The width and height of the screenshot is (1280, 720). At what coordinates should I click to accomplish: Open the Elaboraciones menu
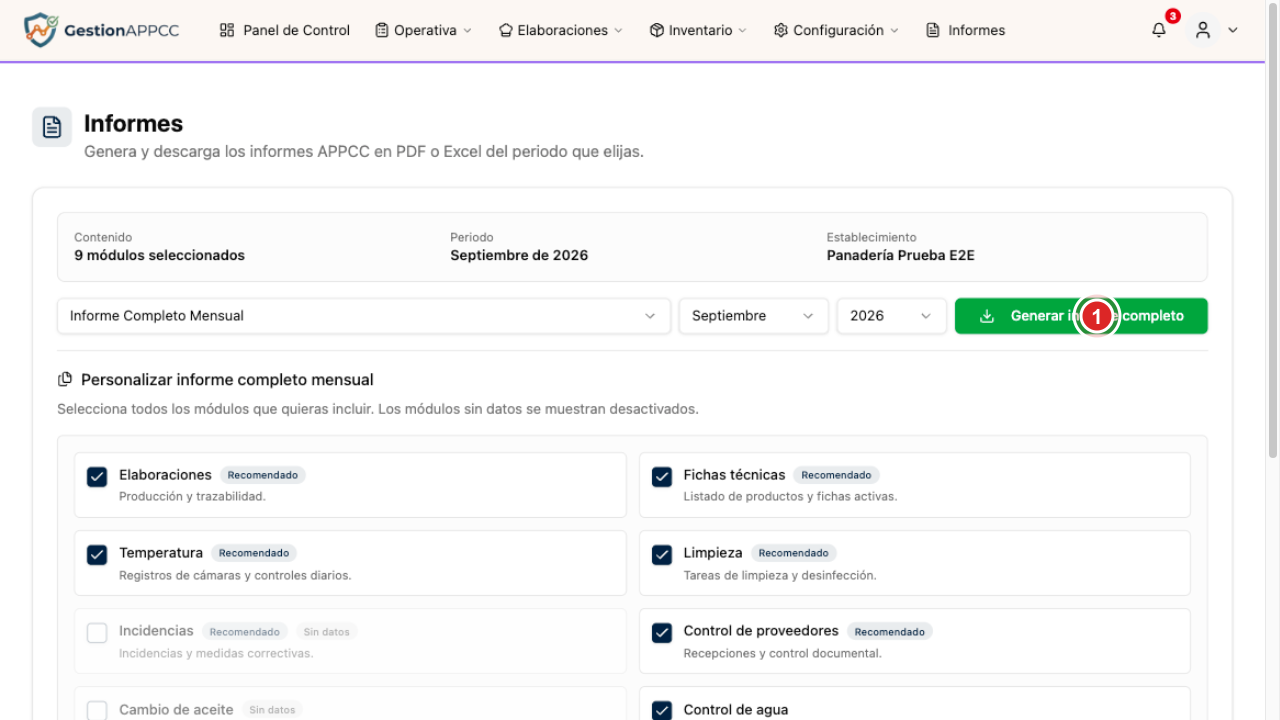(x=561, y=30)
